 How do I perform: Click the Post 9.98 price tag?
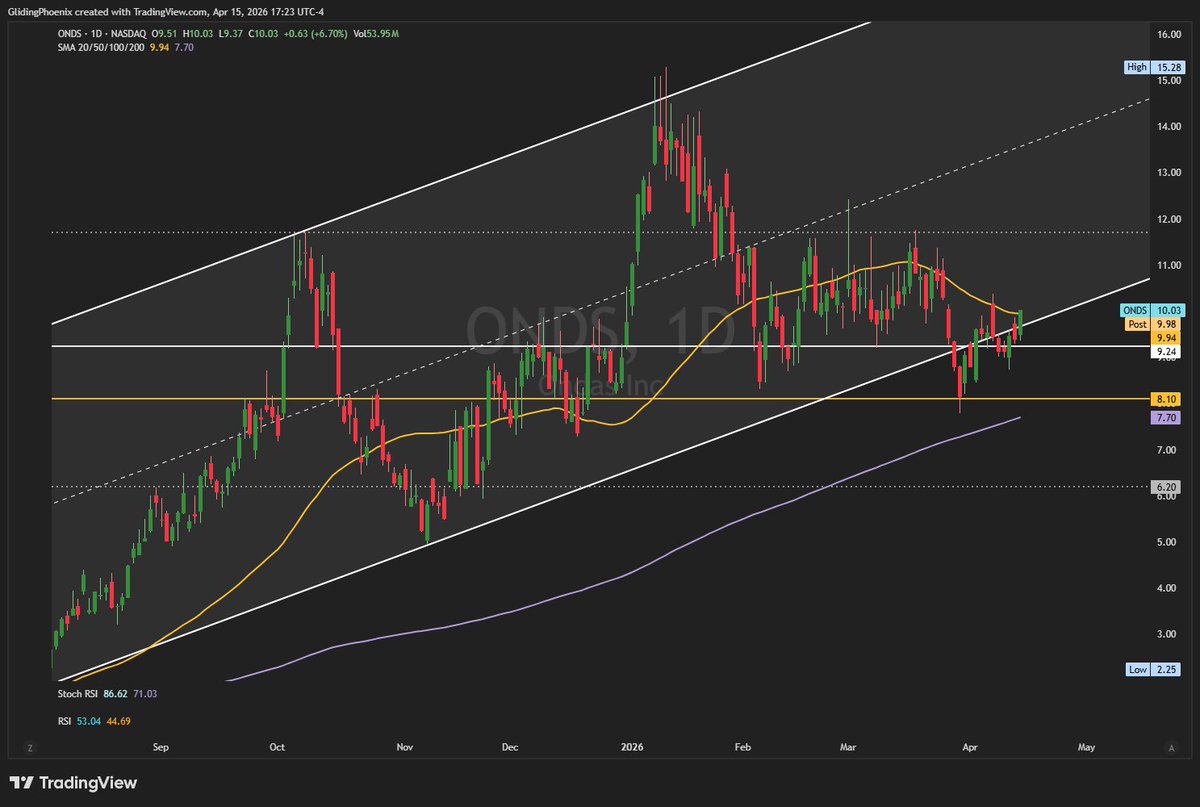tap(1152, 324)
